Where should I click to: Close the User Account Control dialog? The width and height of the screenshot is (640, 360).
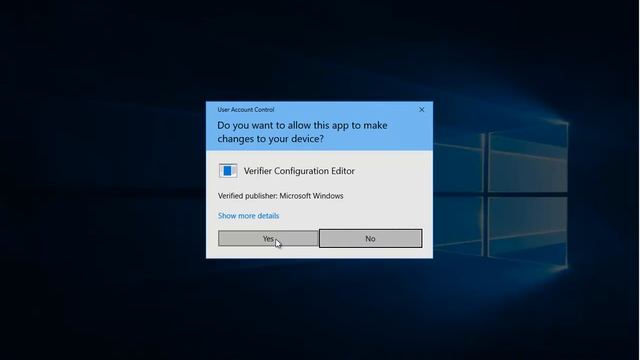click(x=422, y=109)
